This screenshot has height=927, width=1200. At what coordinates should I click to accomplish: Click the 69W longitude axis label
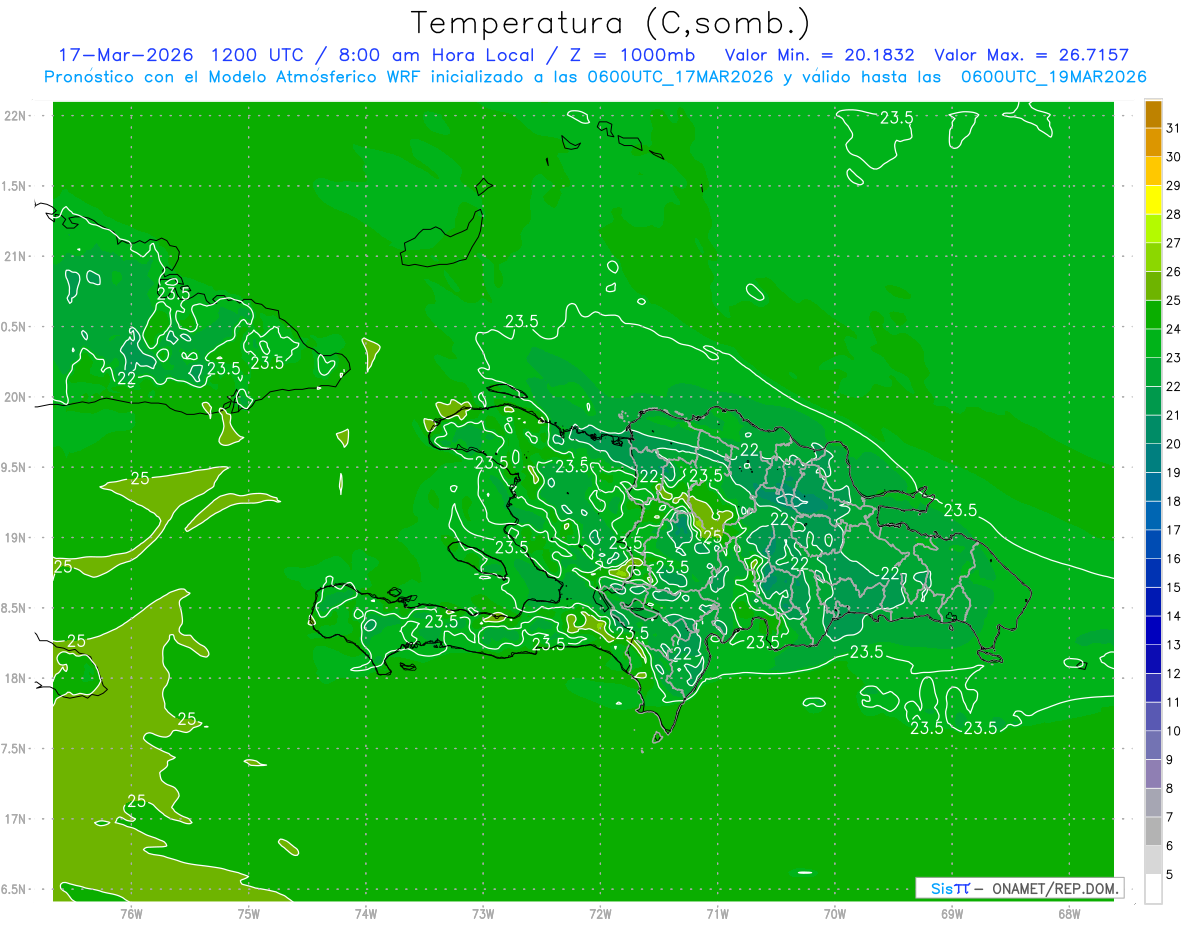pyautogui.click(x=952, y=913)
